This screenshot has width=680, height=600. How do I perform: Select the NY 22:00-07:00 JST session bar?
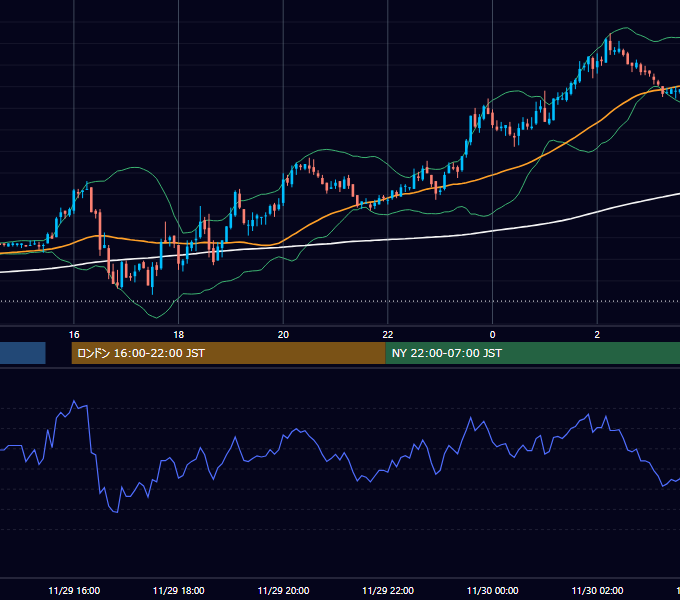tap(533, 353)
